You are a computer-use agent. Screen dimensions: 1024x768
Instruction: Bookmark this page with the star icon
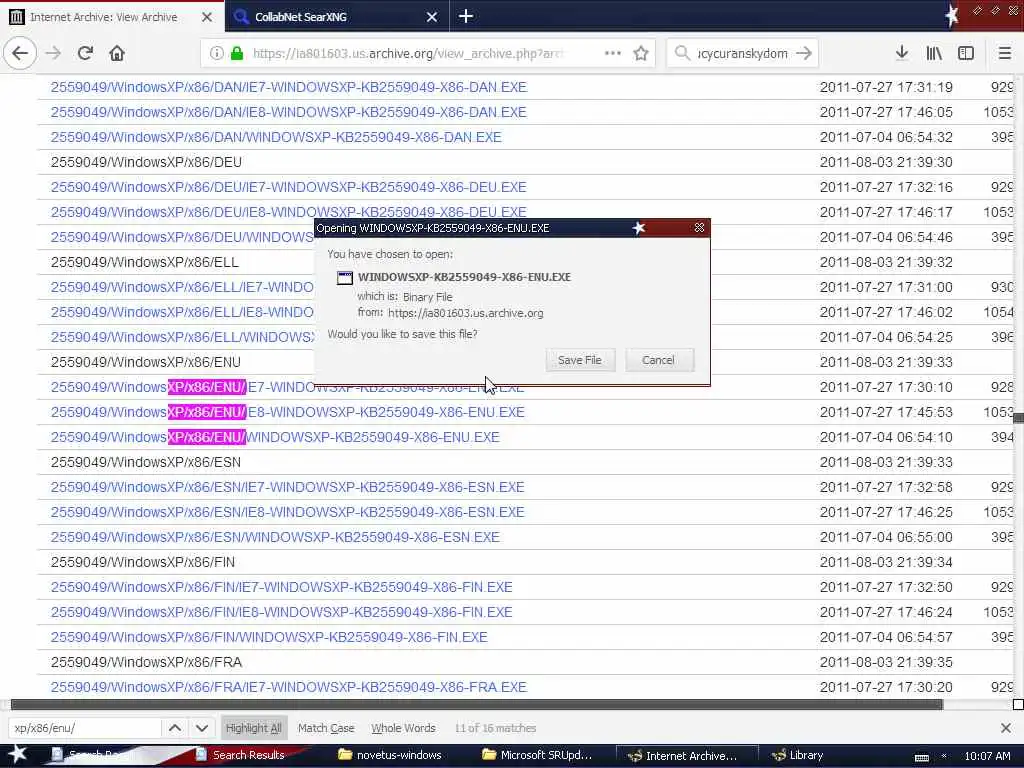(x=641, y=53)
